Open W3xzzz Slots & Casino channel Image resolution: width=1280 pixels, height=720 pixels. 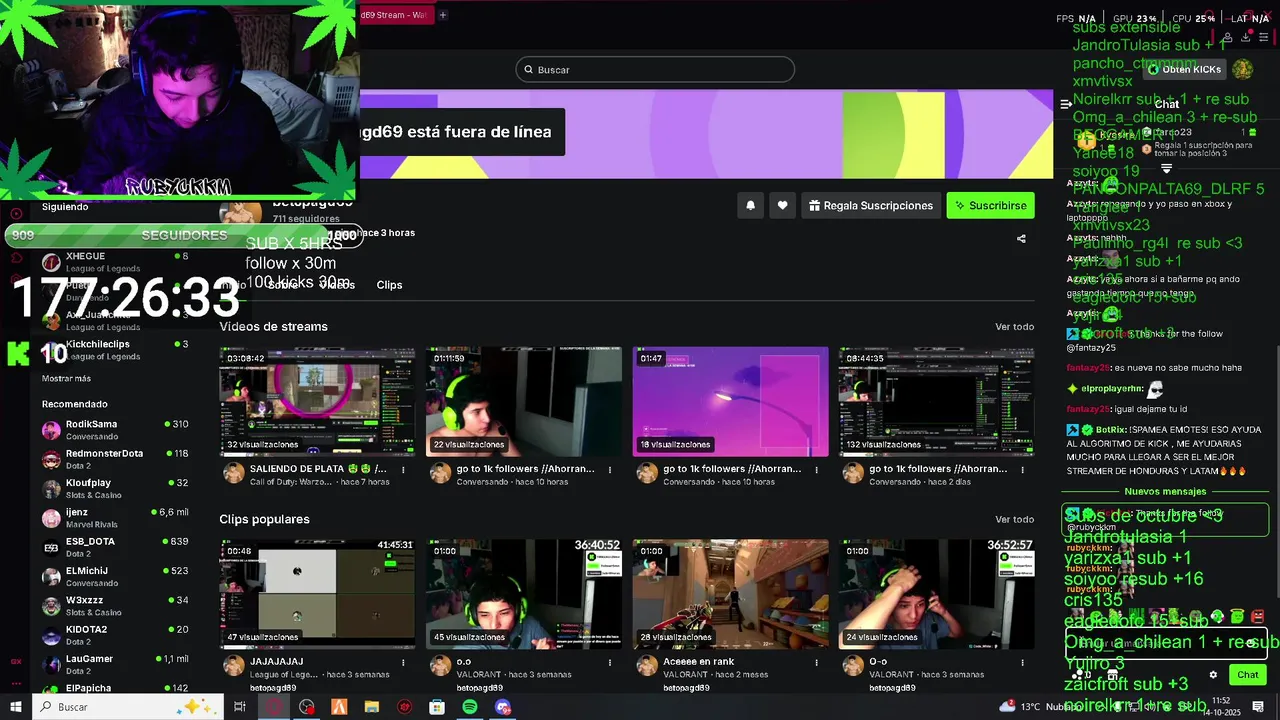(115, 606)
